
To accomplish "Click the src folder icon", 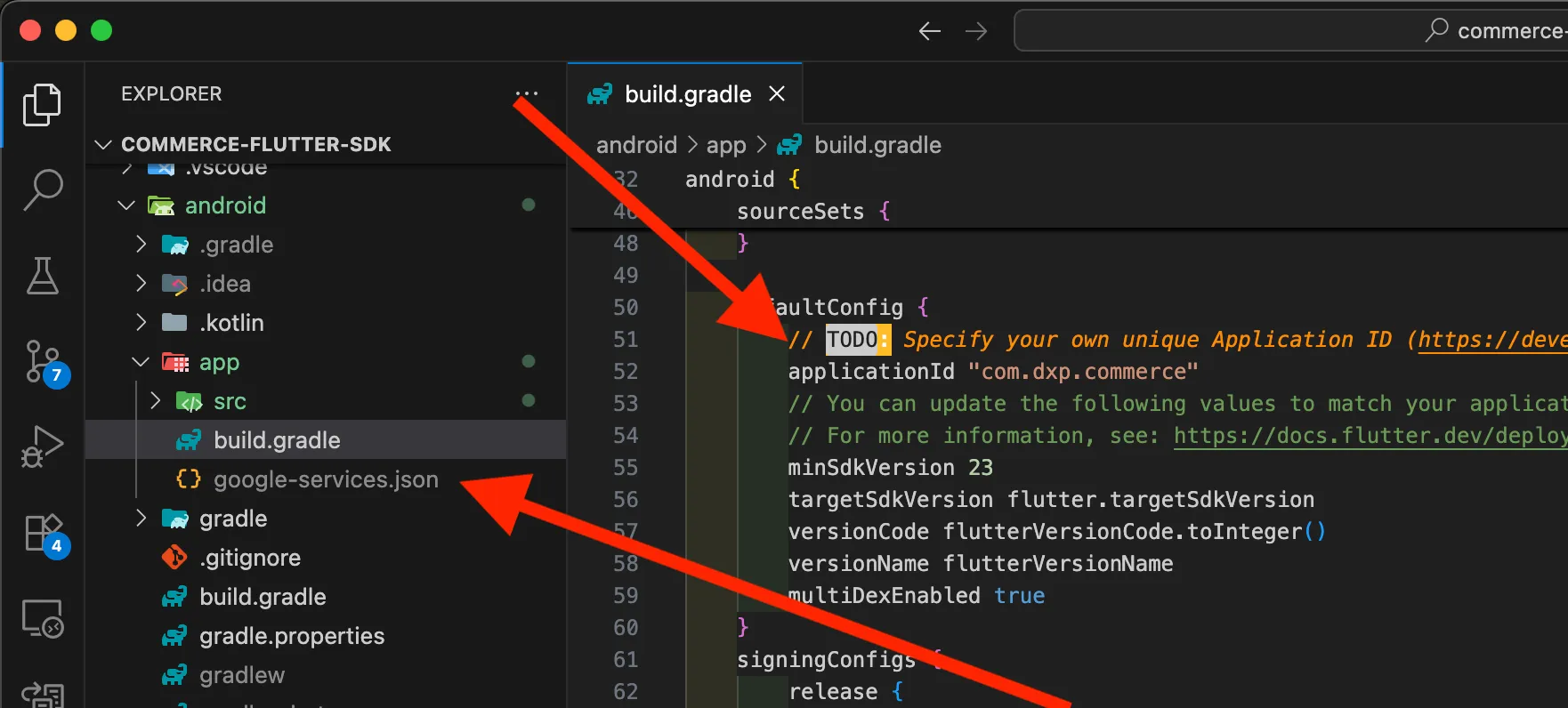I will coord(189,401).
